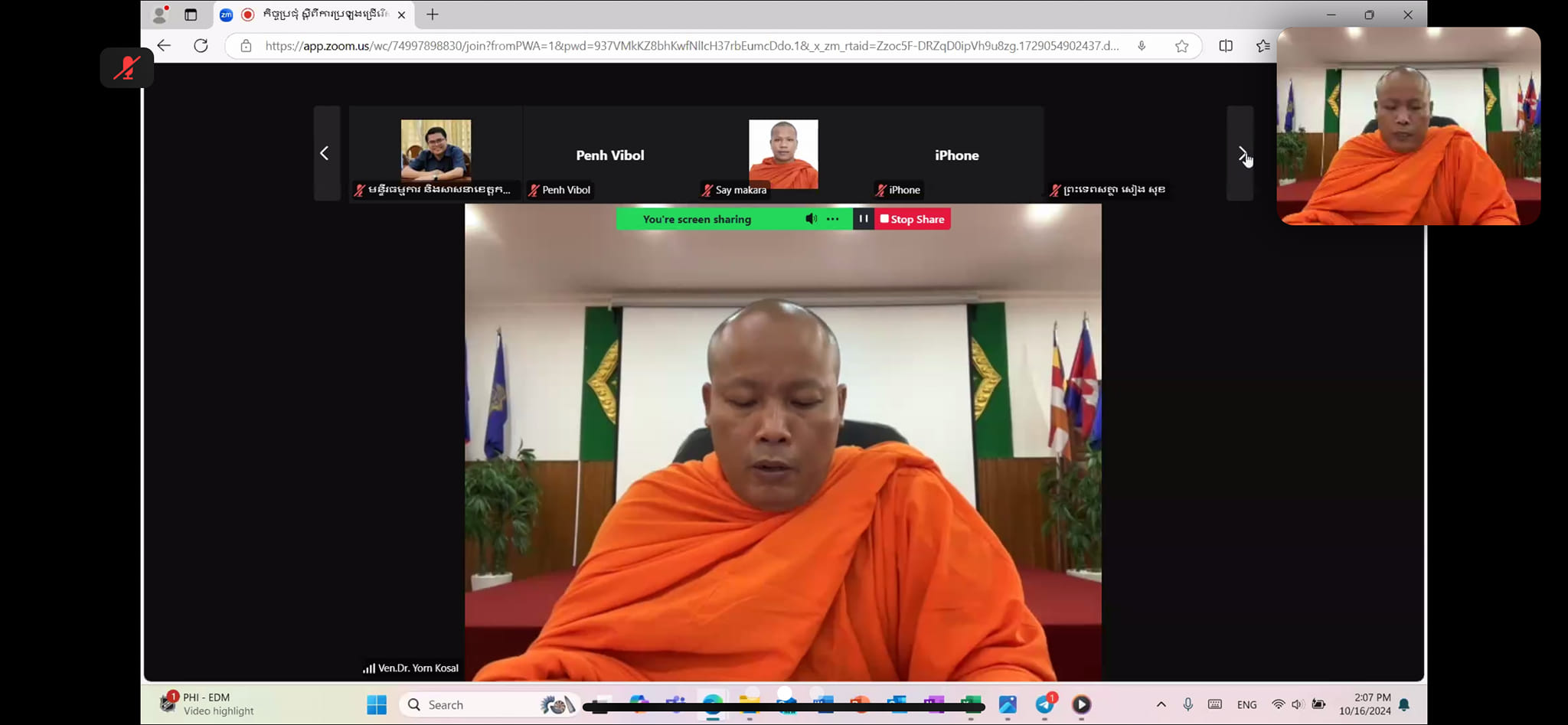Open a new browser tab
Screen dimensions: 1568x725
(433, 15)
